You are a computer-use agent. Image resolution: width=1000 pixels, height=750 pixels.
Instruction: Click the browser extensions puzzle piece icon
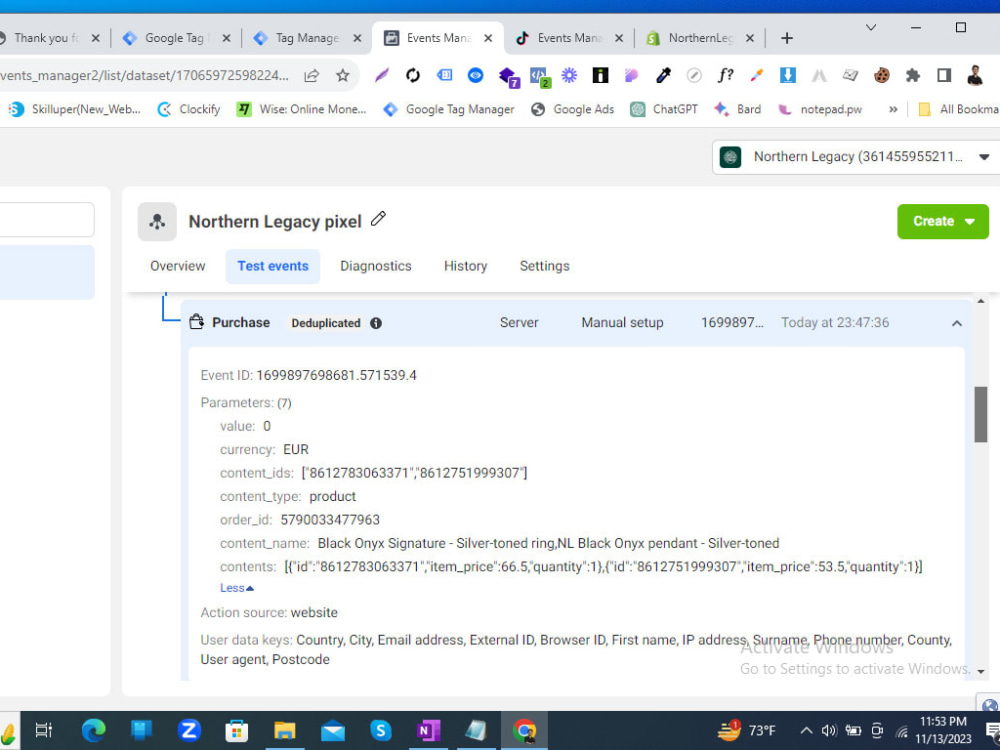pos(914,75)
